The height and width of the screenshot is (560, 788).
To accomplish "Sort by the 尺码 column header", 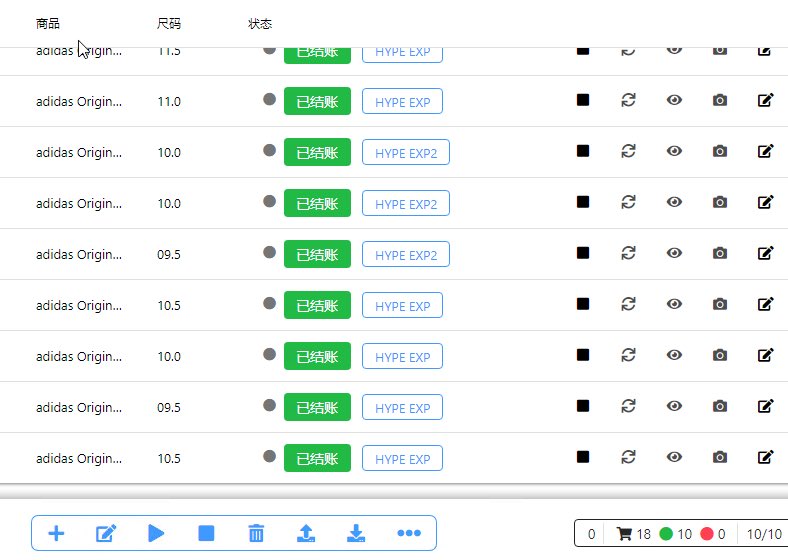I will (169, 24).
